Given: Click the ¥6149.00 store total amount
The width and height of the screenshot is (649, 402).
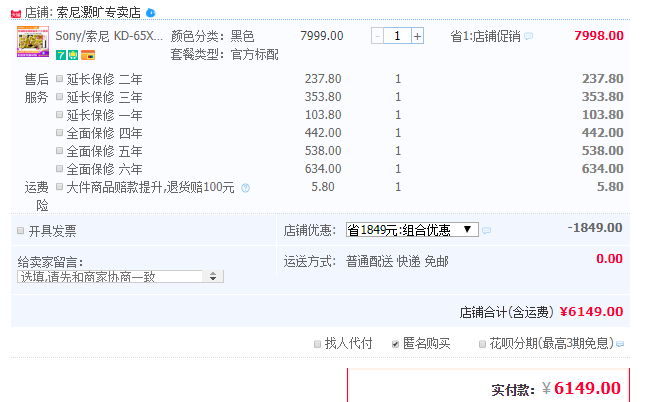Looking at the screenshot, I should coord(591,312).
